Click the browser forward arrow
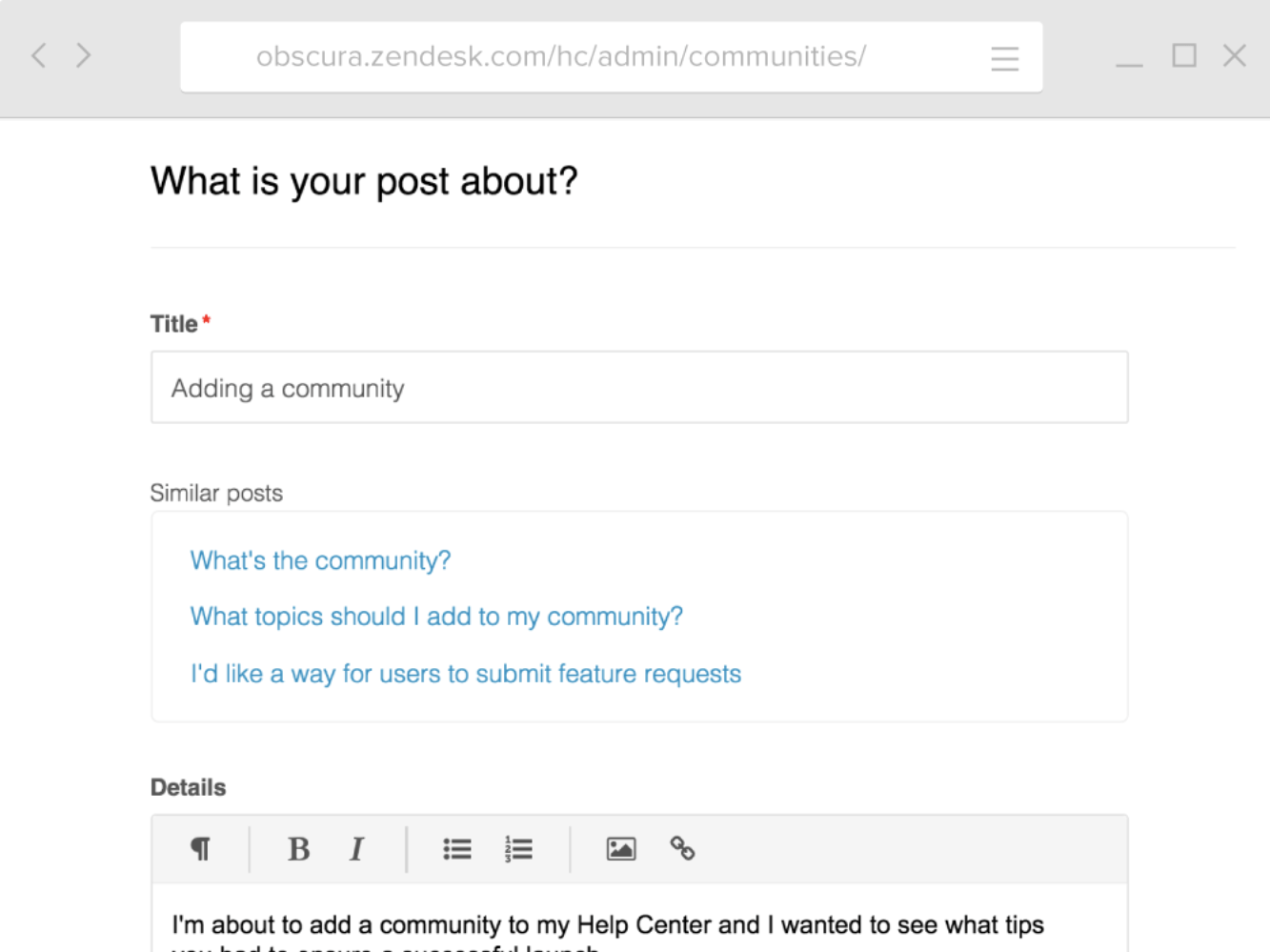The image size is (1270, 952). pos(84,55)
